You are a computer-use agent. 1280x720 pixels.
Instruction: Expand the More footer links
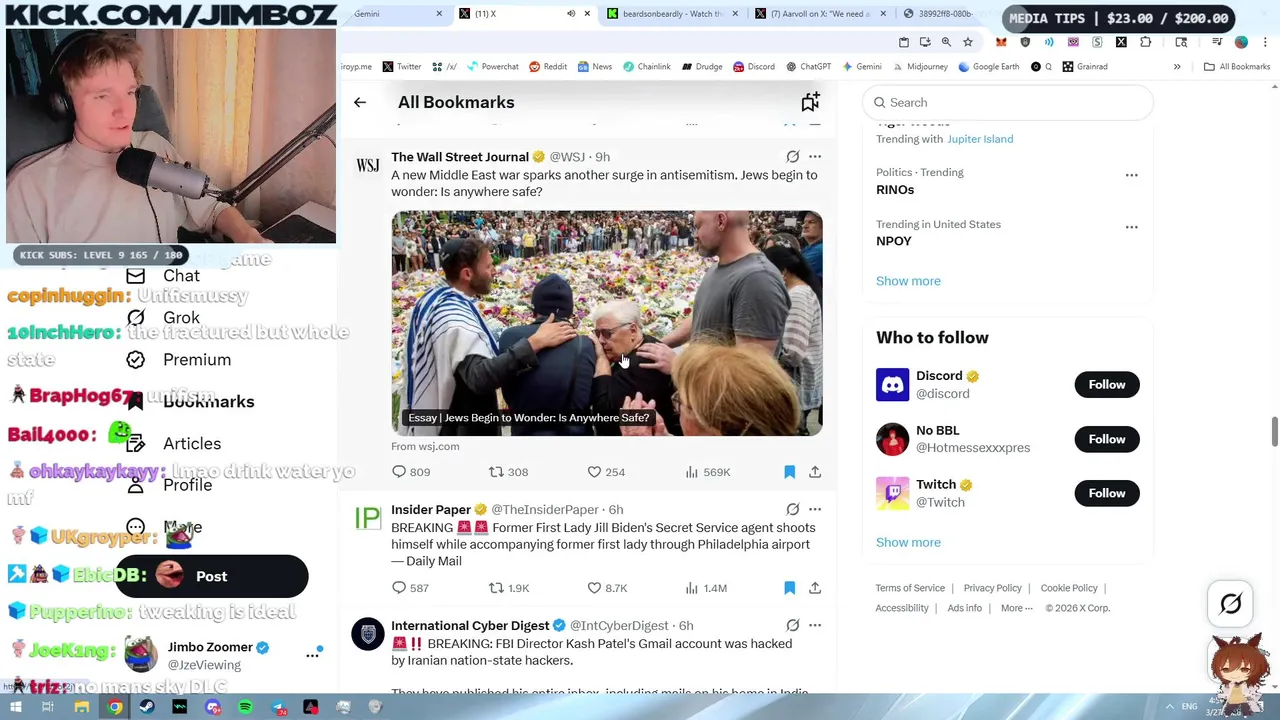pos(1016,608)
